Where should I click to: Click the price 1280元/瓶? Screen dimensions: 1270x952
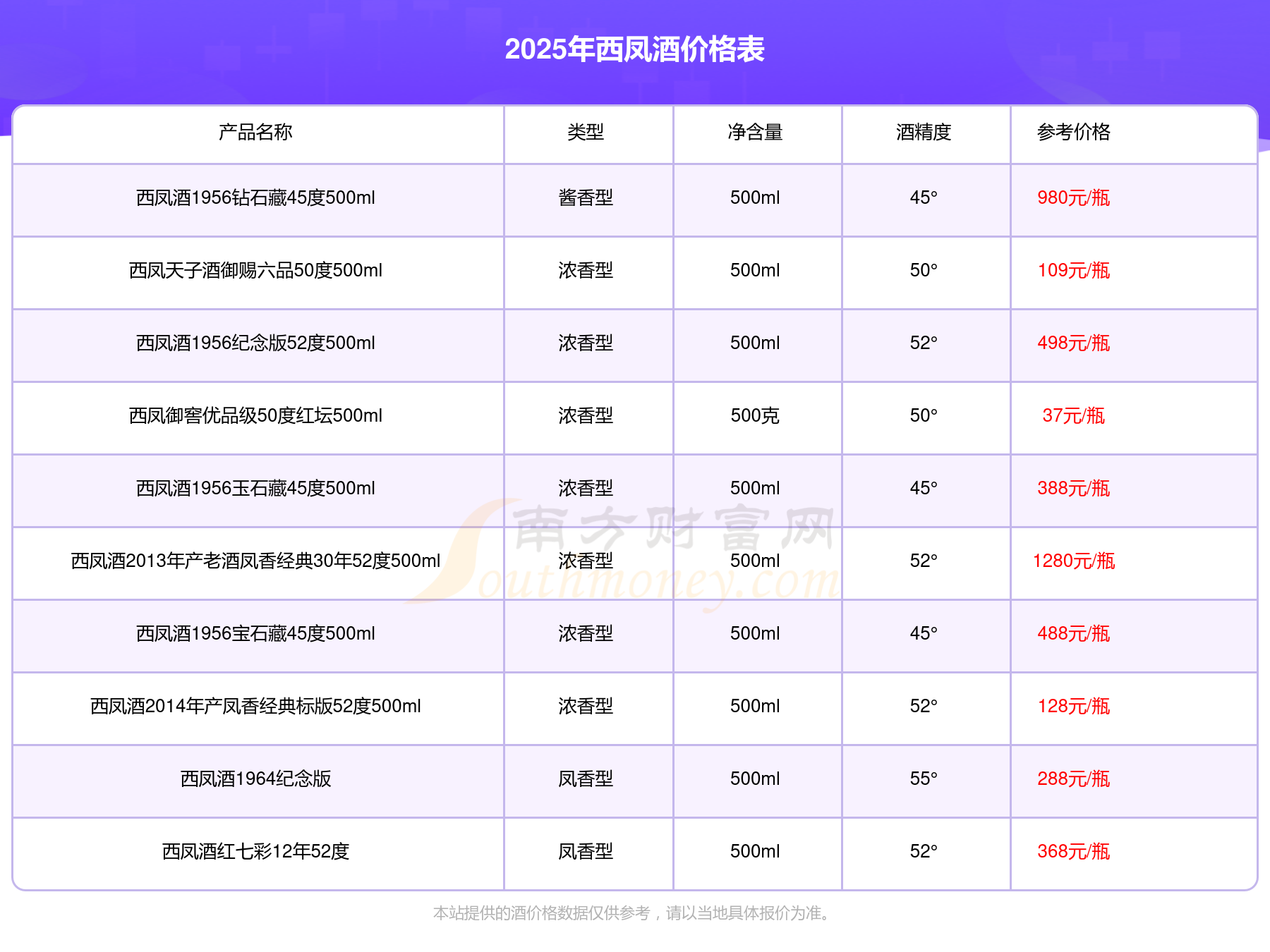tap(1073, 561)
